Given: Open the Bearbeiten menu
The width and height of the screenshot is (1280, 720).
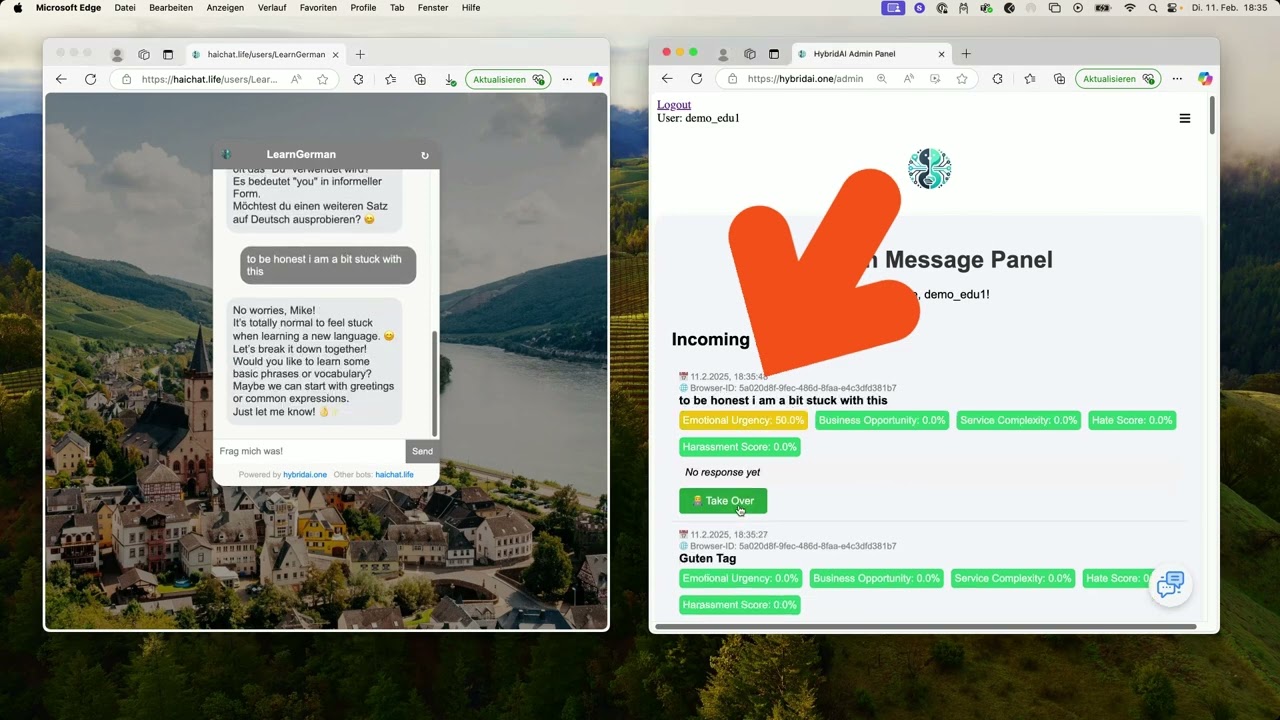Looking at the screenshot, I should point(171,7).
